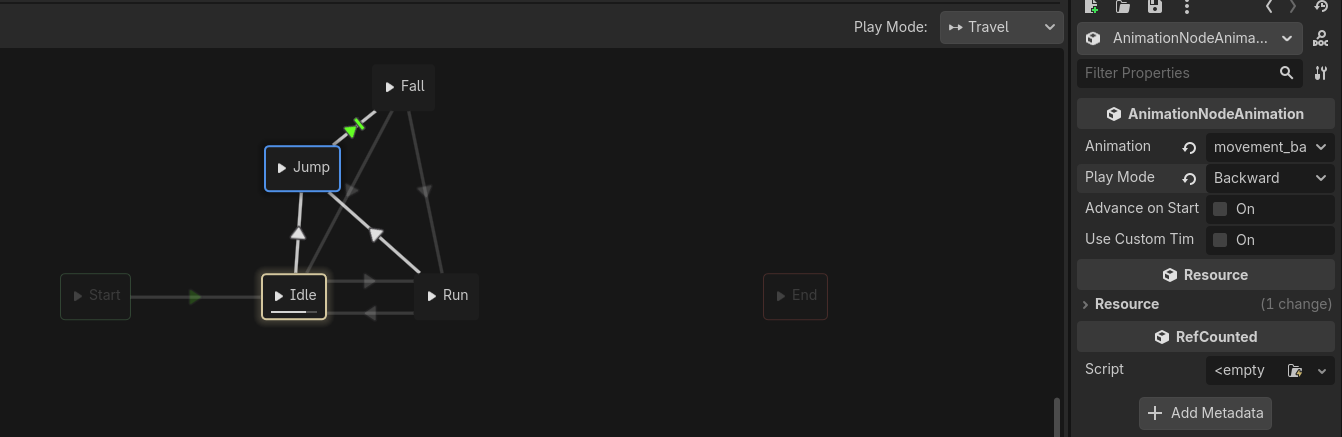Create a new resource in the Inspector

(x=1091, y=6)
